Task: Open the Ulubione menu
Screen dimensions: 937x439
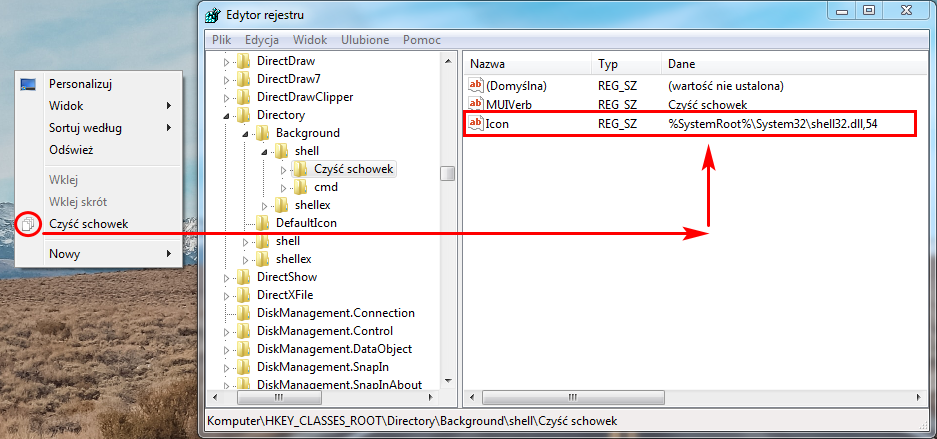Action: pyautogui.click(x=365, y=40)
